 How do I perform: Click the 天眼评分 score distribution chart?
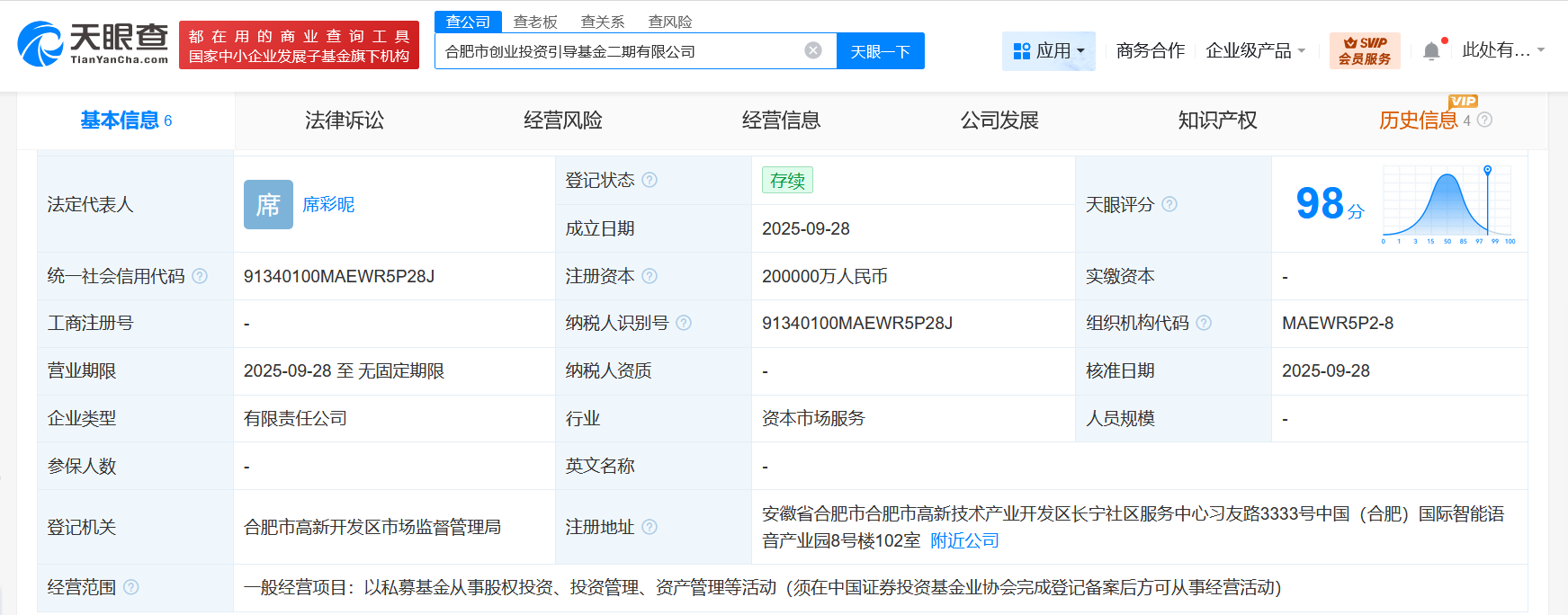click(1447, 205)
